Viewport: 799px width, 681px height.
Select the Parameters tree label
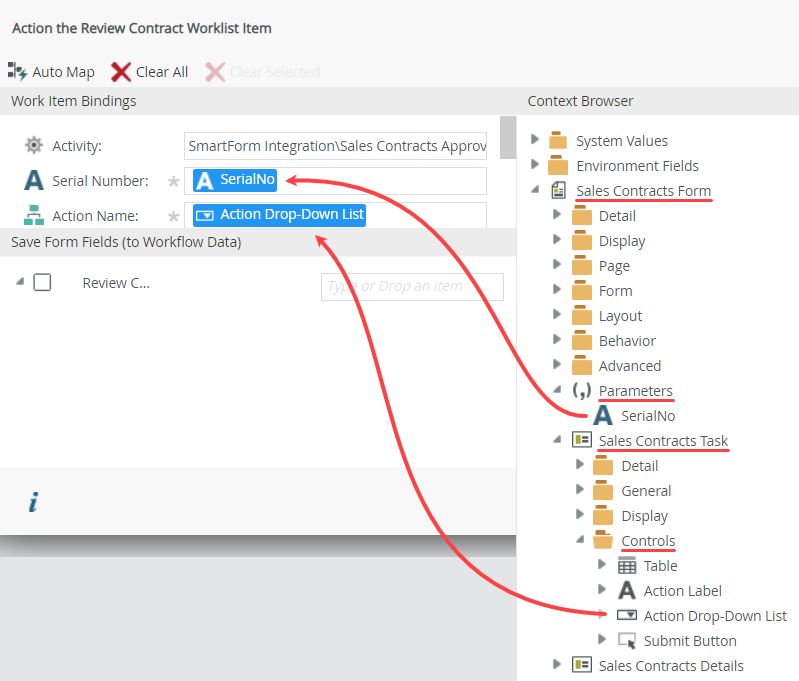pos(635,391)
